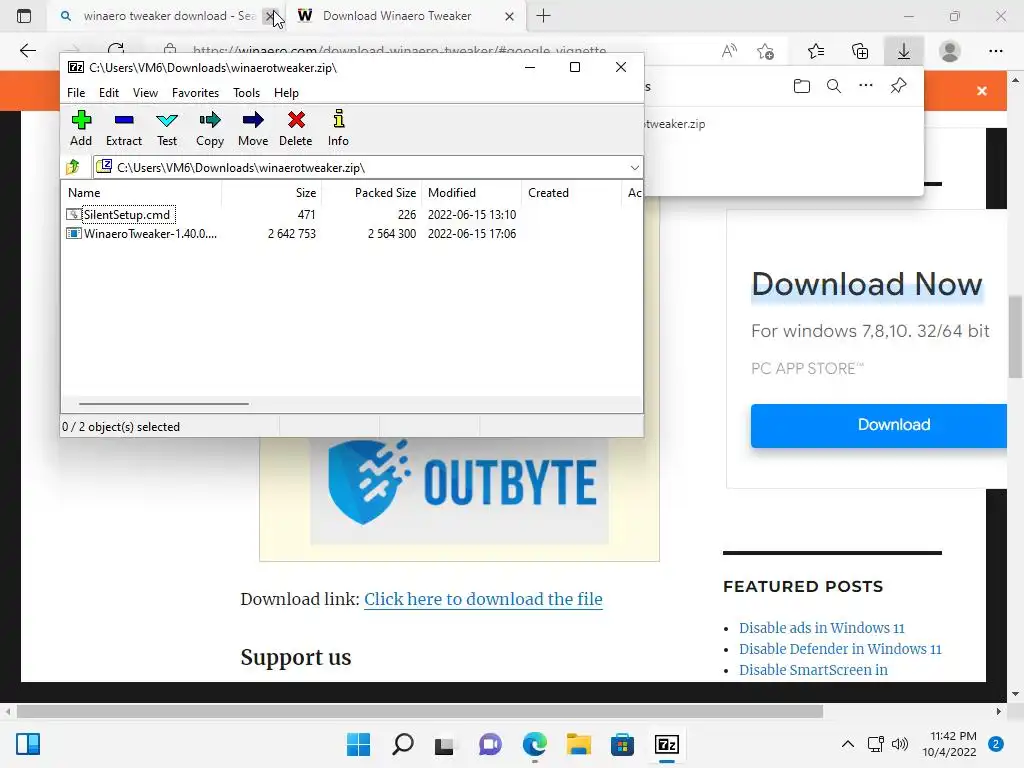Viewport: 1024px width, 768px height.
Task: Click the Add button in 7-Zip toolbar
Action: tap(81, 128)
